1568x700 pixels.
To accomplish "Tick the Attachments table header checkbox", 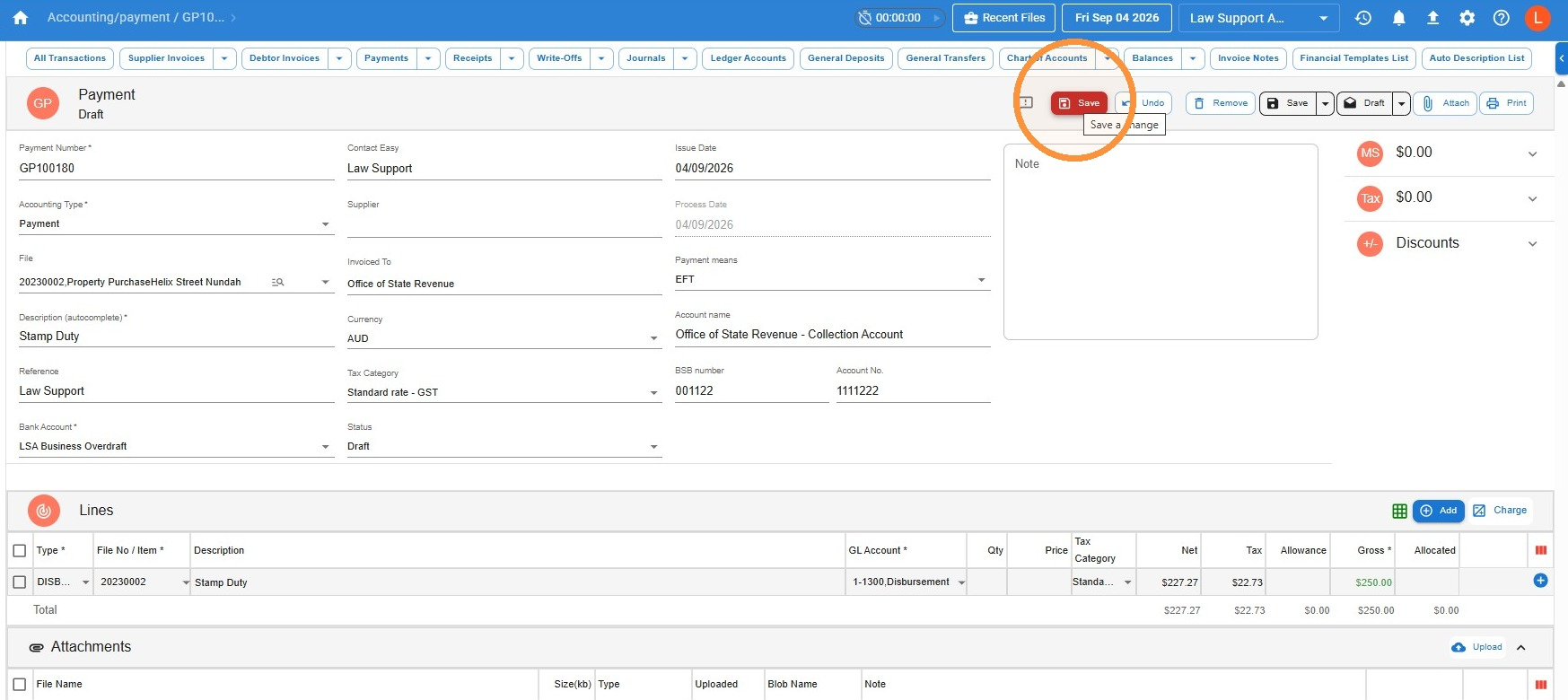I will click(x=20, y=684).
